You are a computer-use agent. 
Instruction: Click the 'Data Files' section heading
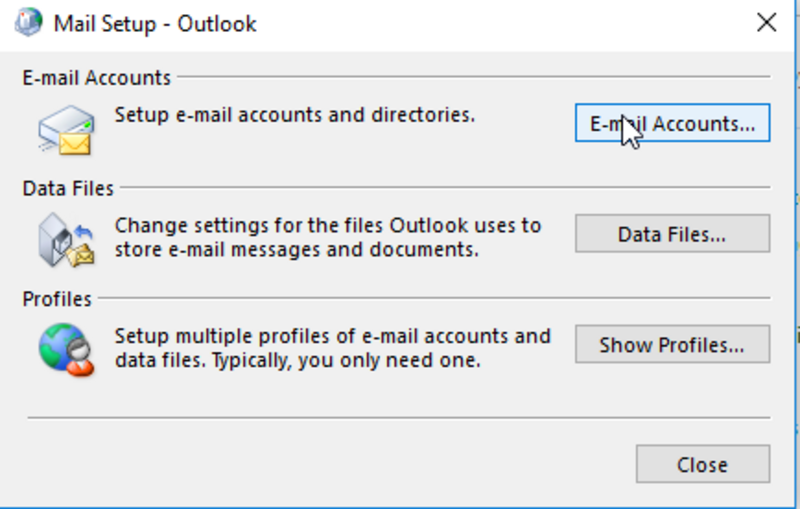[x=68, y=189]
